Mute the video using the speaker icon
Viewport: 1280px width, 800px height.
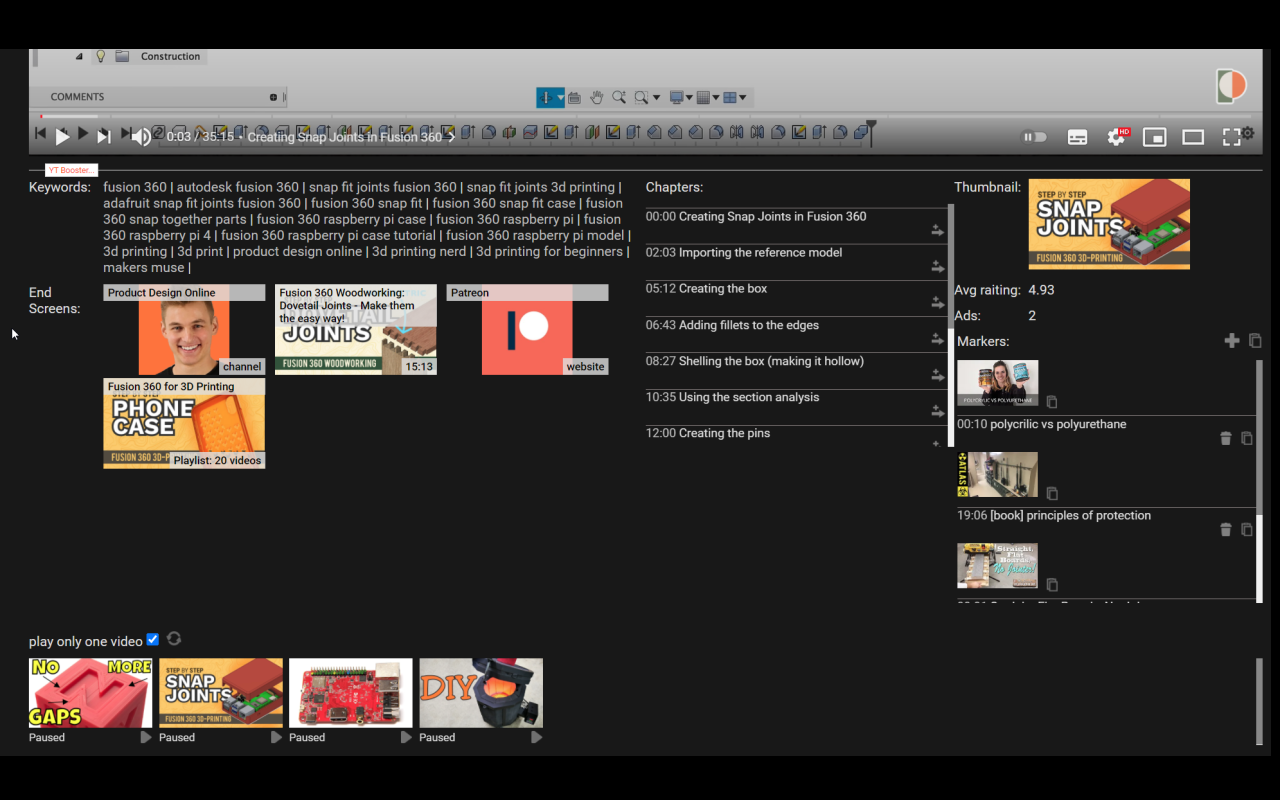tap(142, 137)
